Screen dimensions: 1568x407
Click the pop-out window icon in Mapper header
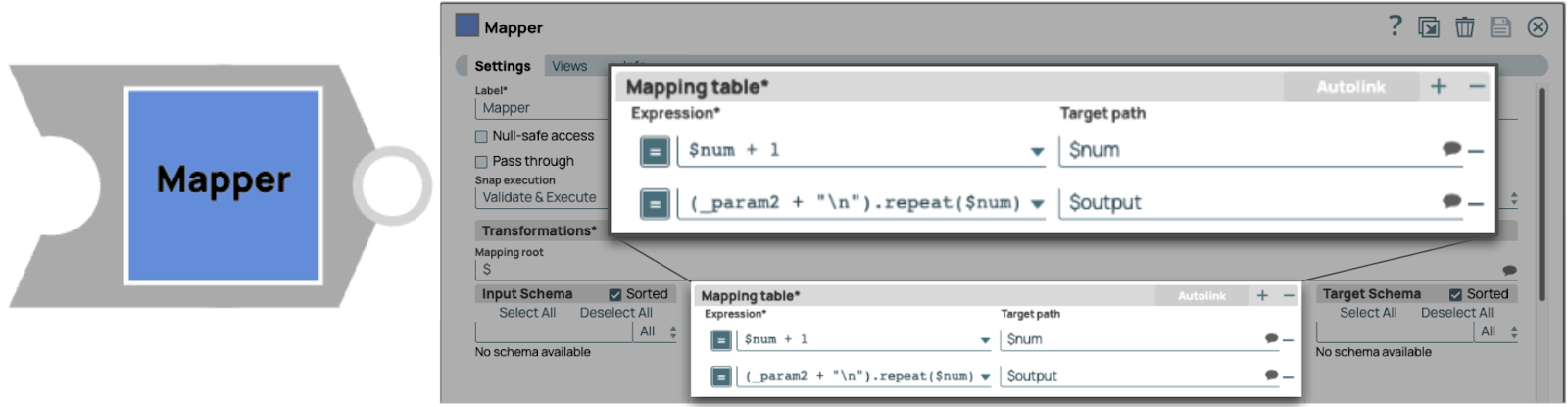(1429, 27)
